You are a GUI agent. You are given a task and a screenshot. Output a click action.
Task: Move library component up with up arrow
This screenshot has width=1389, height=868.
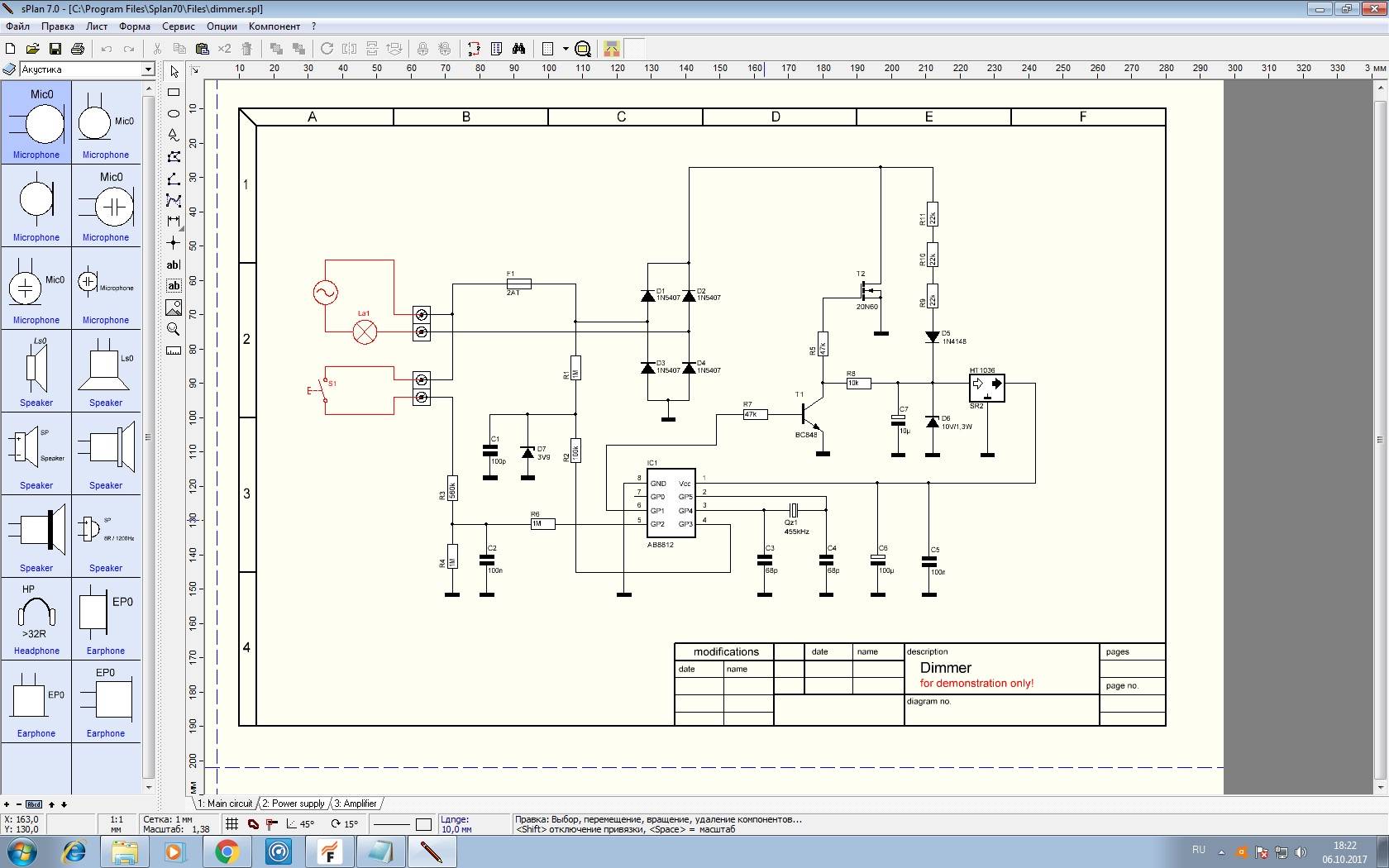click(51, 804)
